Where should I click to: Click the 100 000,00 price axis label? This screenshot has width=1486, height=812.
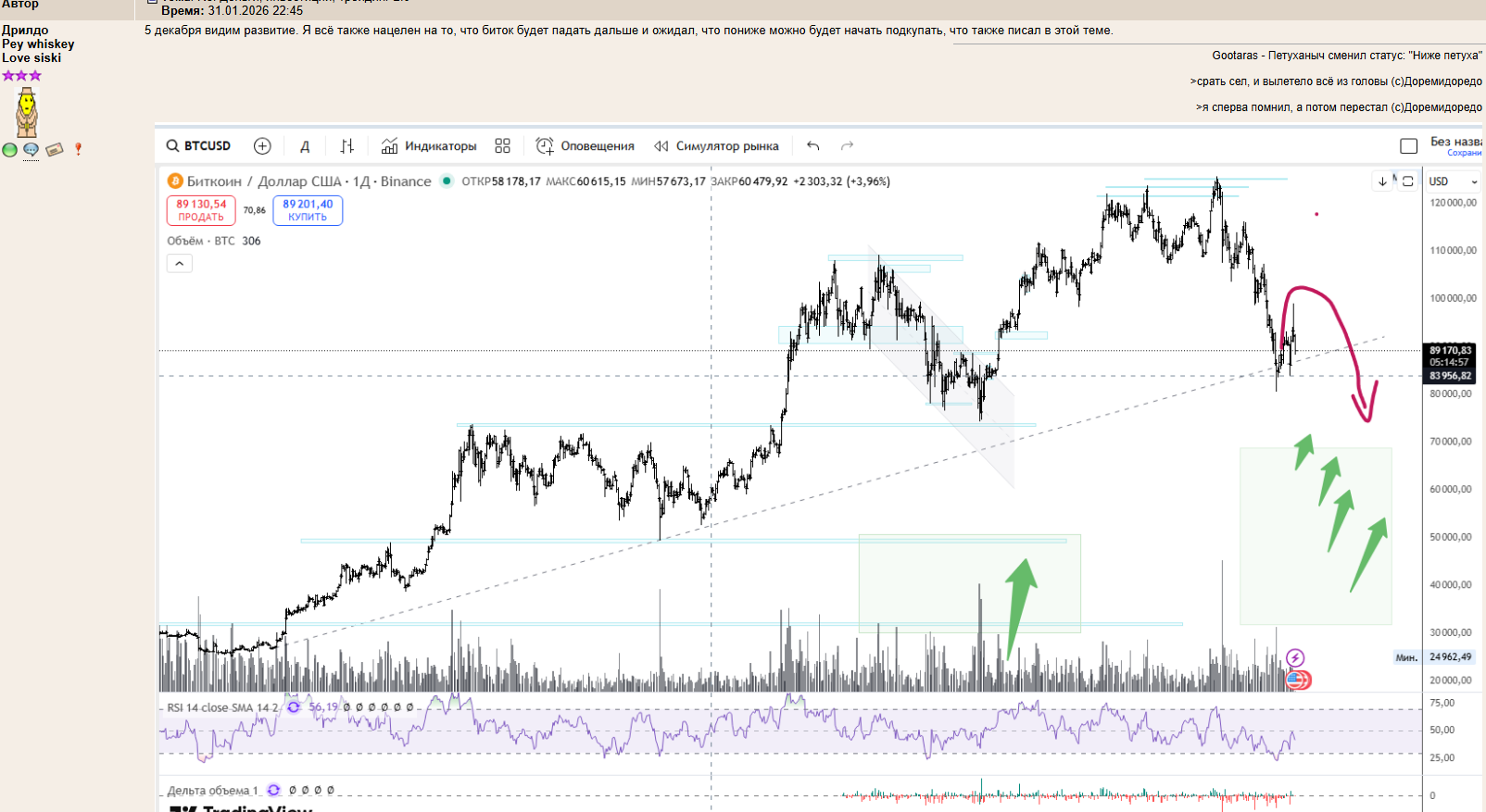[1453, 298]
